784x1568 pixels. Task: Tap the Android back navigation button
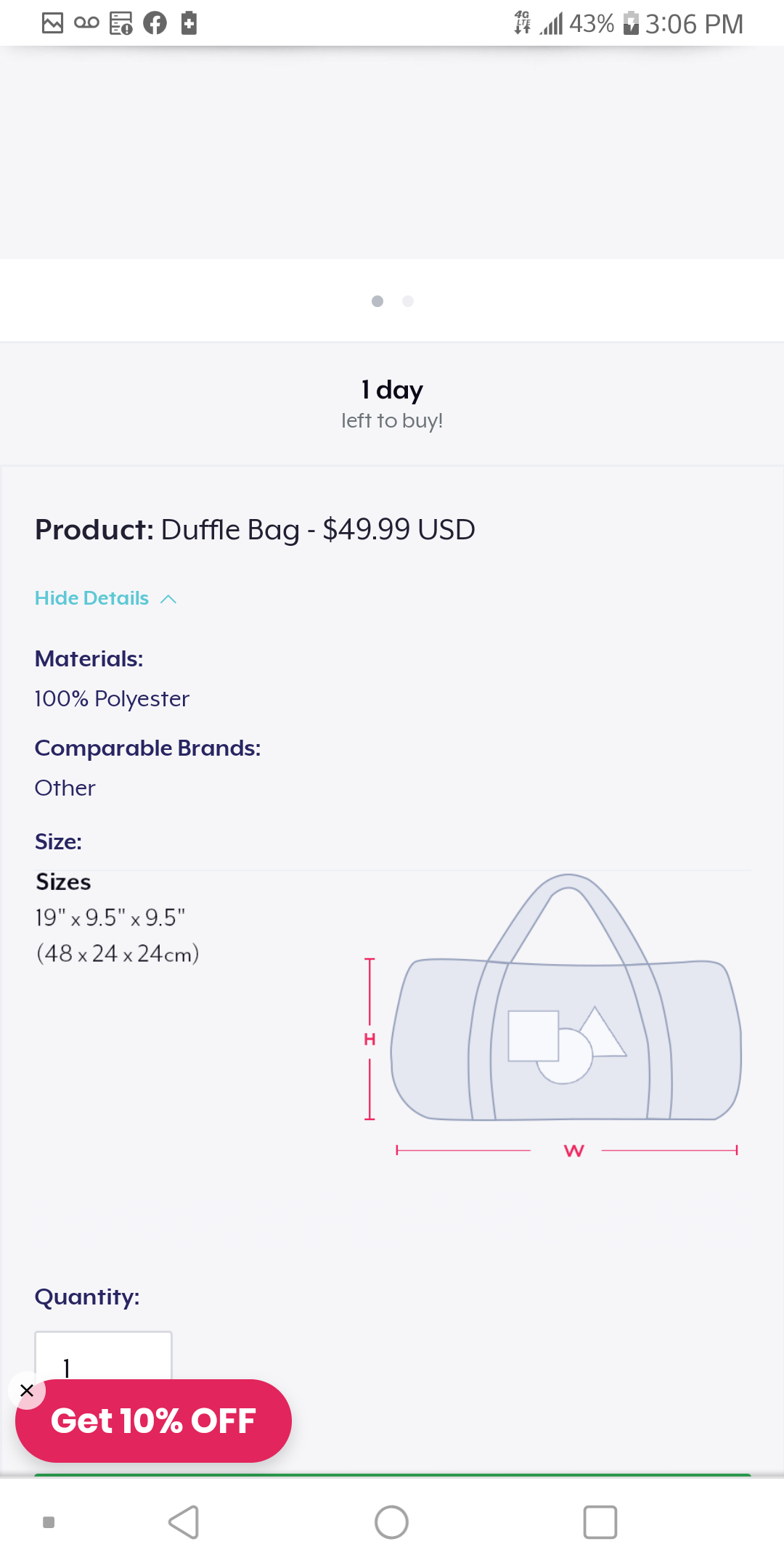184,1522
